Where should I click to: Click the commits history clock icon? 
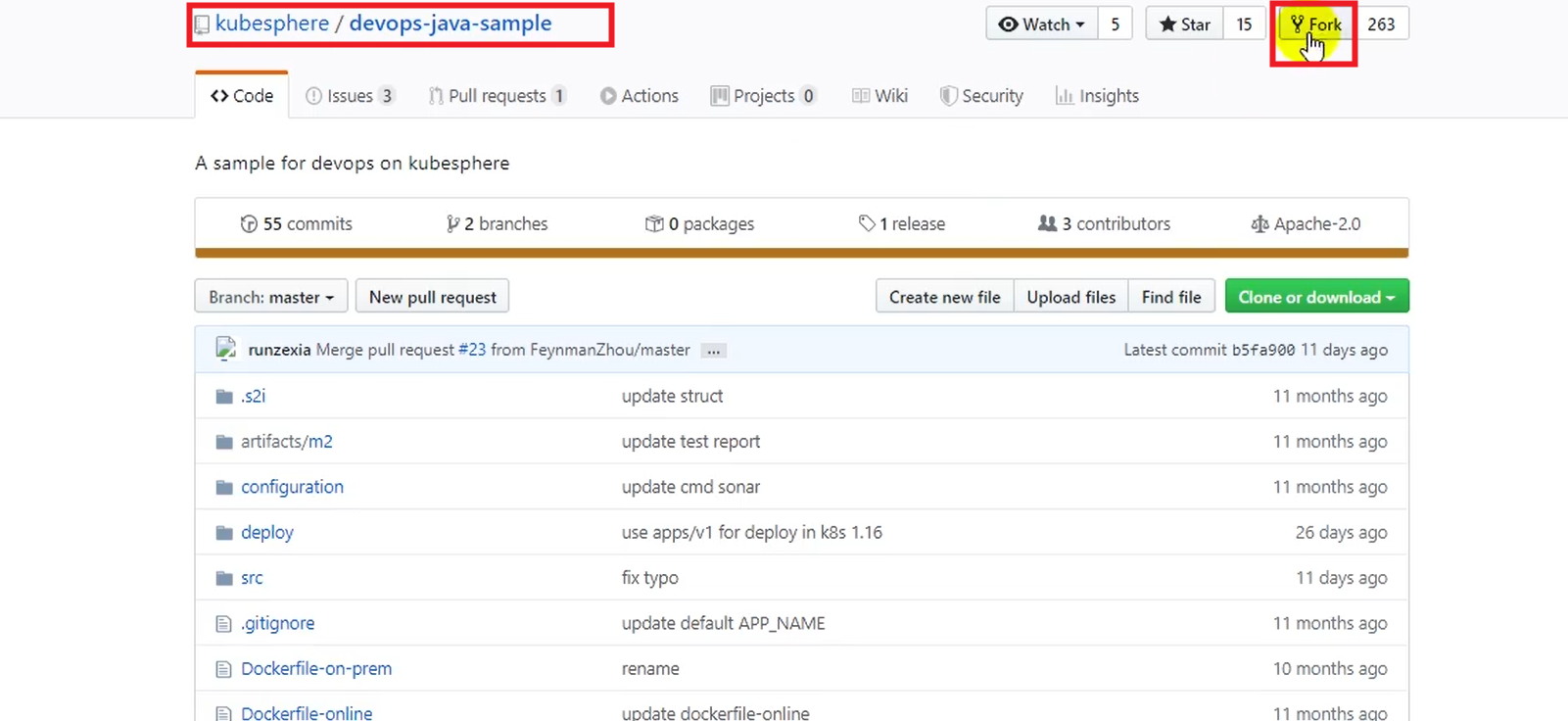249,223
